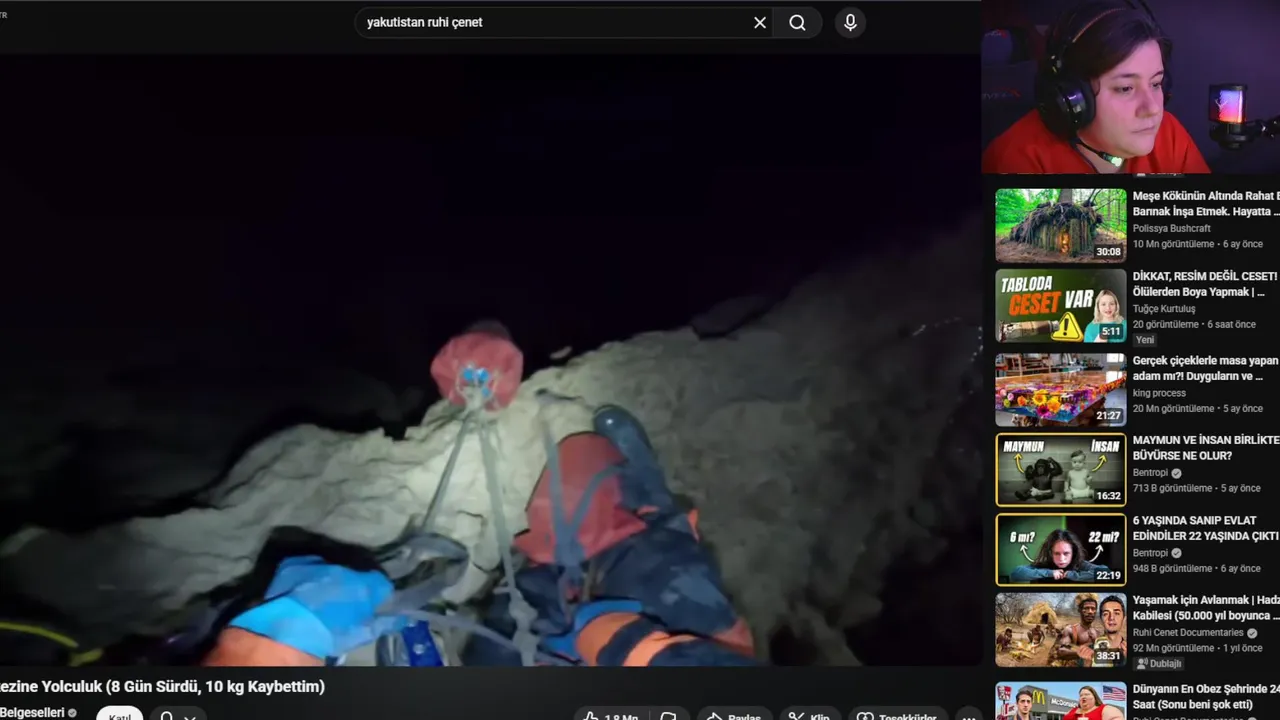Screen dimensions: 1280x720
Task: Activate voice search microphone icon
Action: coord(850,22)
